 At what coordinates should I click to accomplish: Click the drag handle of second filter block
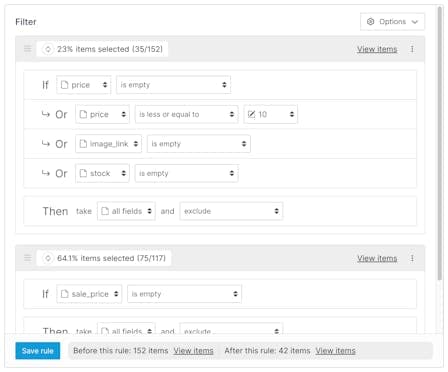pos(28,258)
